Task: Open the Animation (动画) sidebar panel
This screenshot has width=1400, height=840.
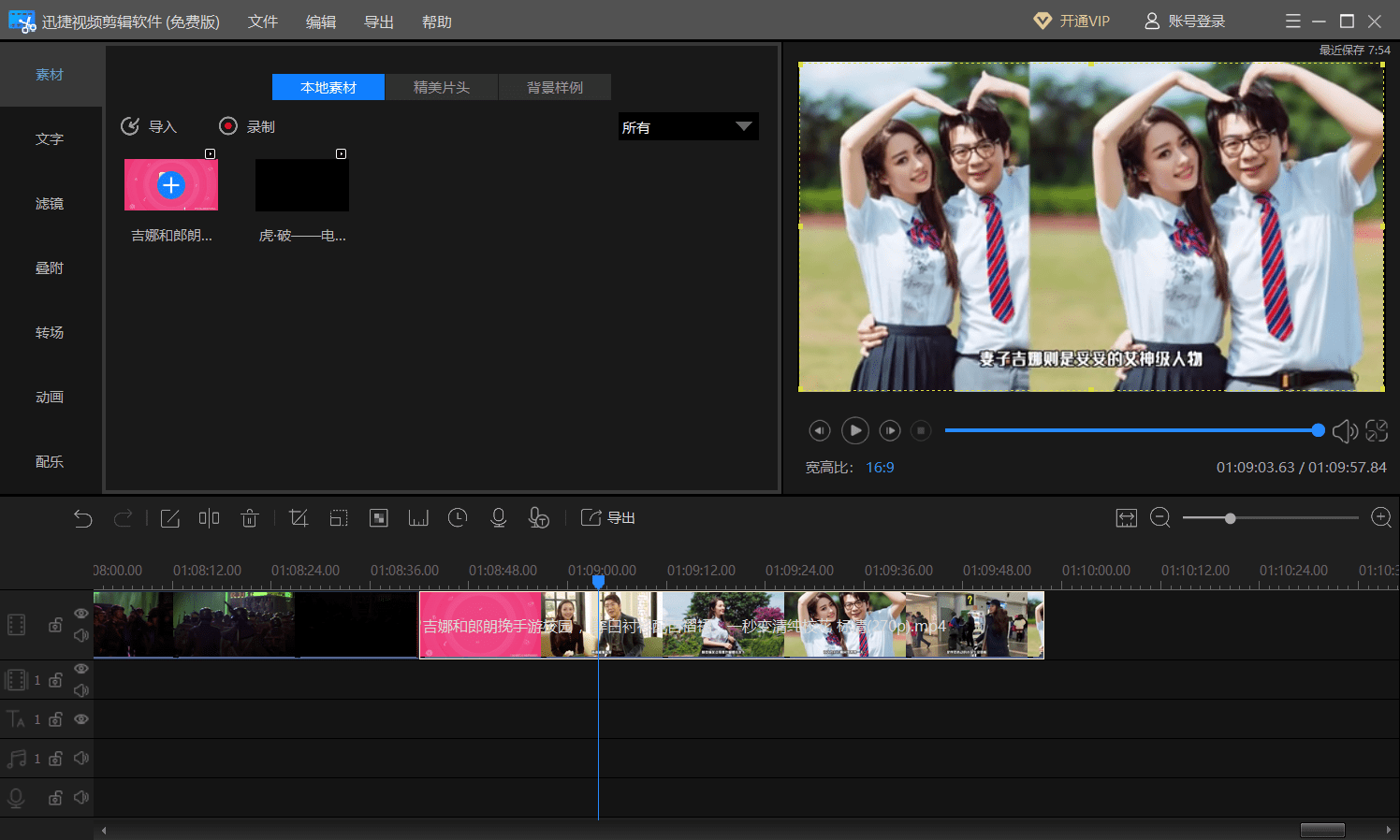Action: 51,398
